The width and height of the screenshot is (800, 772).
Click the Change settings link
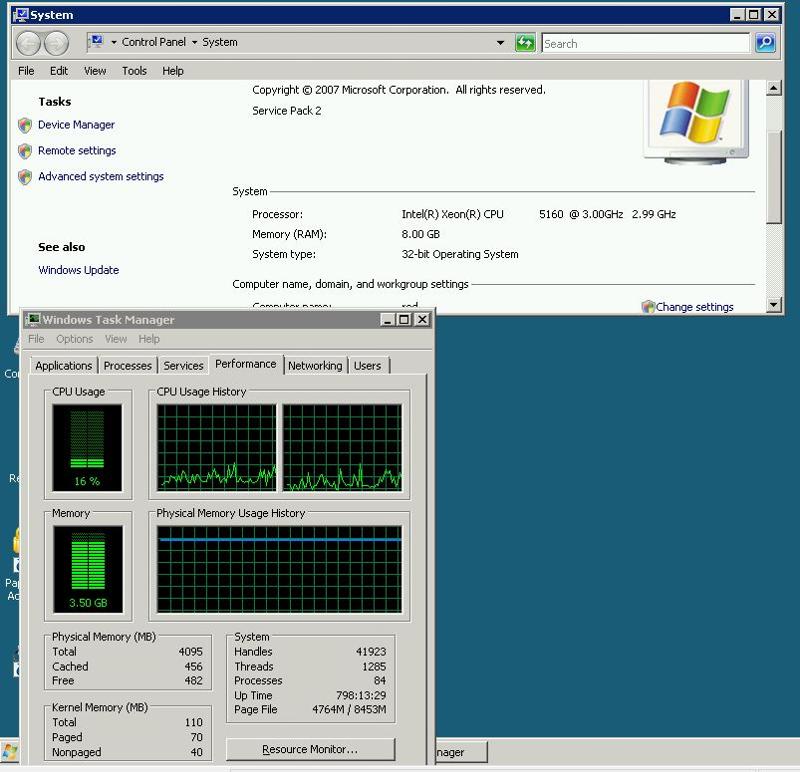coord(694,307)
